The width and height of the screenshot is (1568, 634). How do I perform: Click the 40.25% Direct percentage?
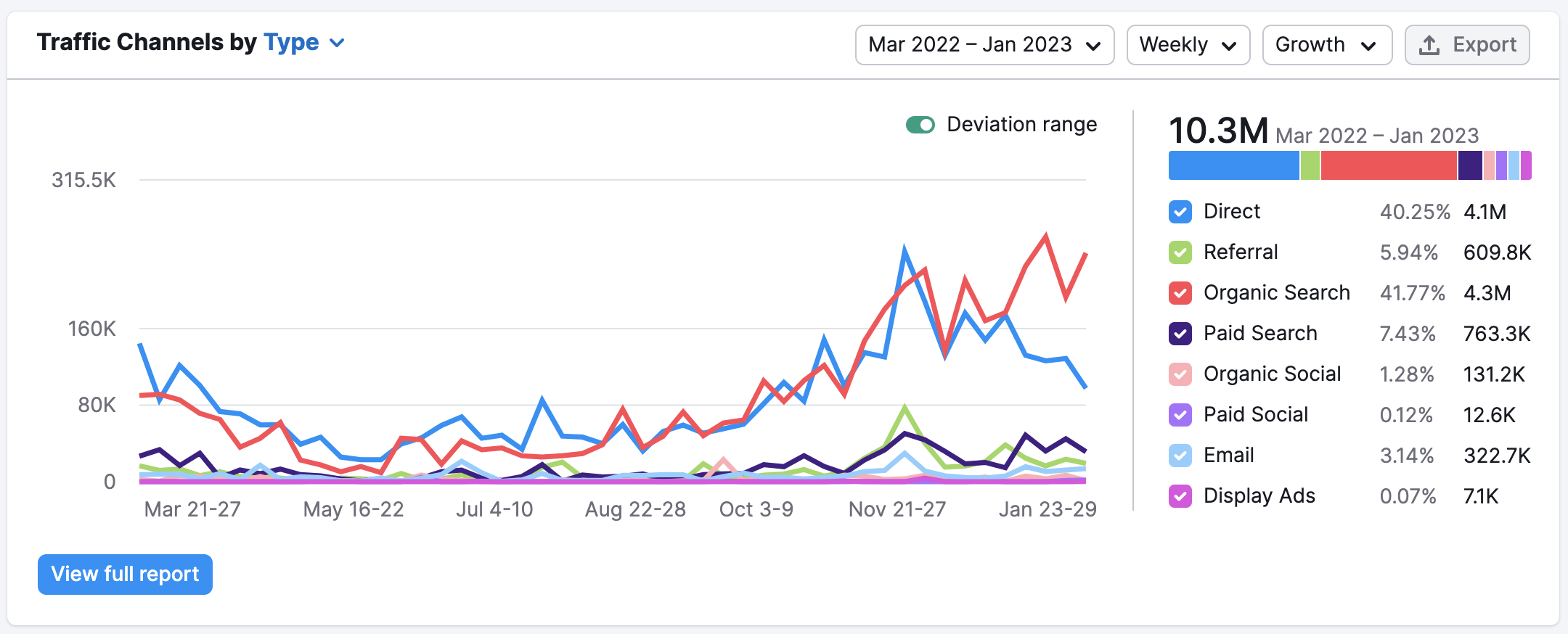[x=1415, y=212]
